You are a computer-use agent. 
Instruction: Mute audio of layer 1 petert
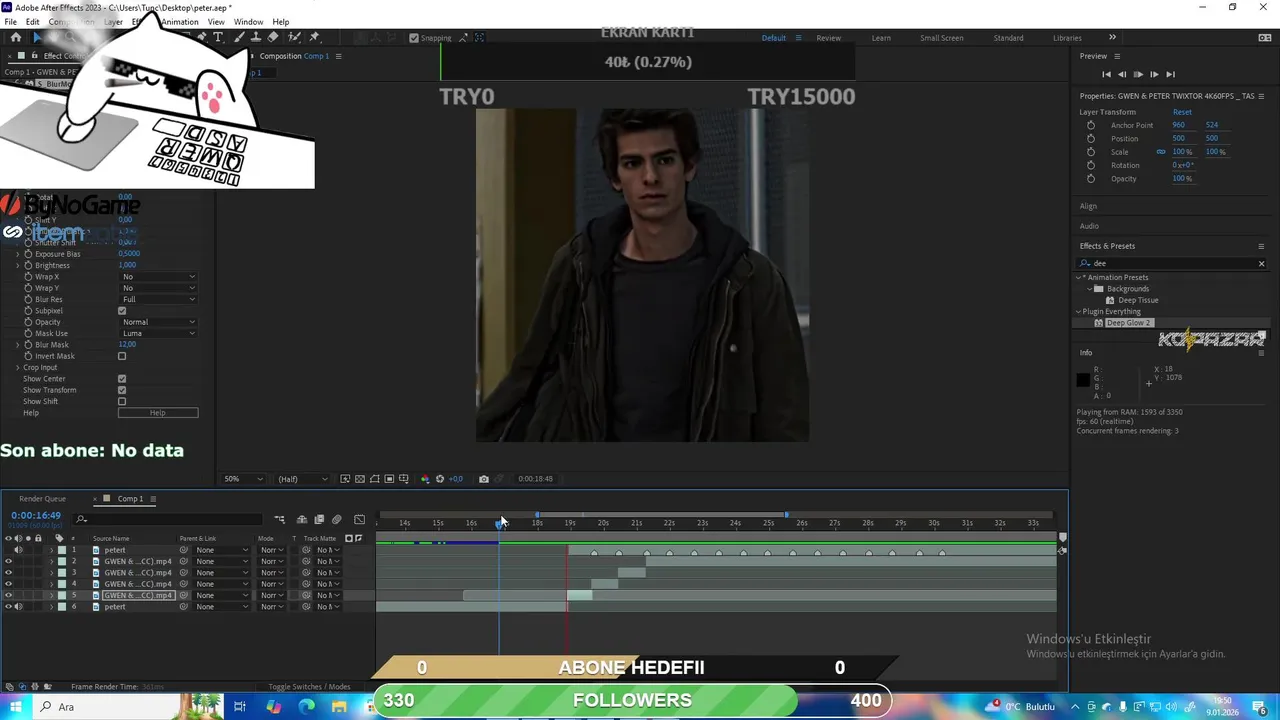18,550
